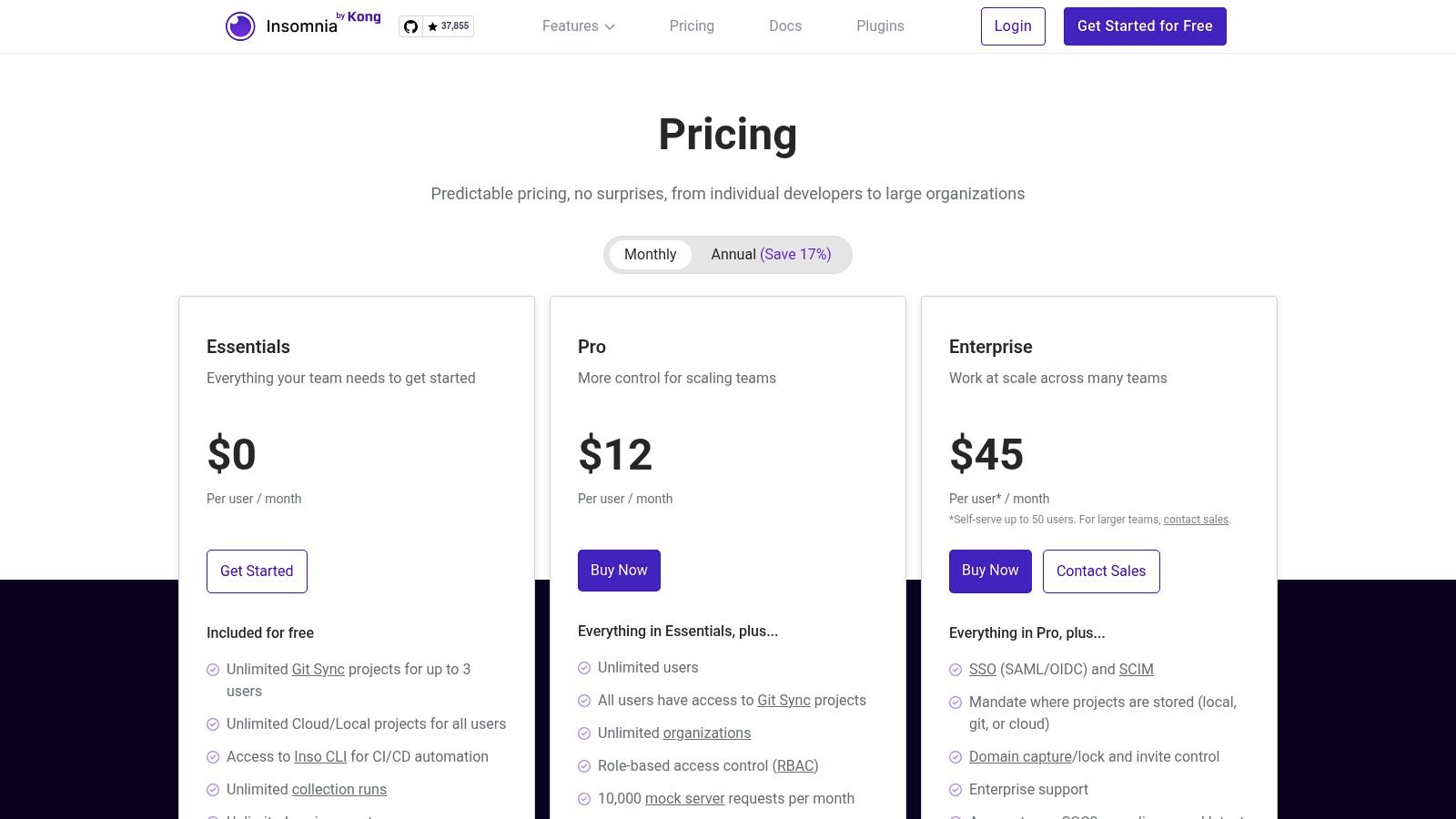Click the Insomnia purple logo icon

pyautogui.click(x=240, y=26)
